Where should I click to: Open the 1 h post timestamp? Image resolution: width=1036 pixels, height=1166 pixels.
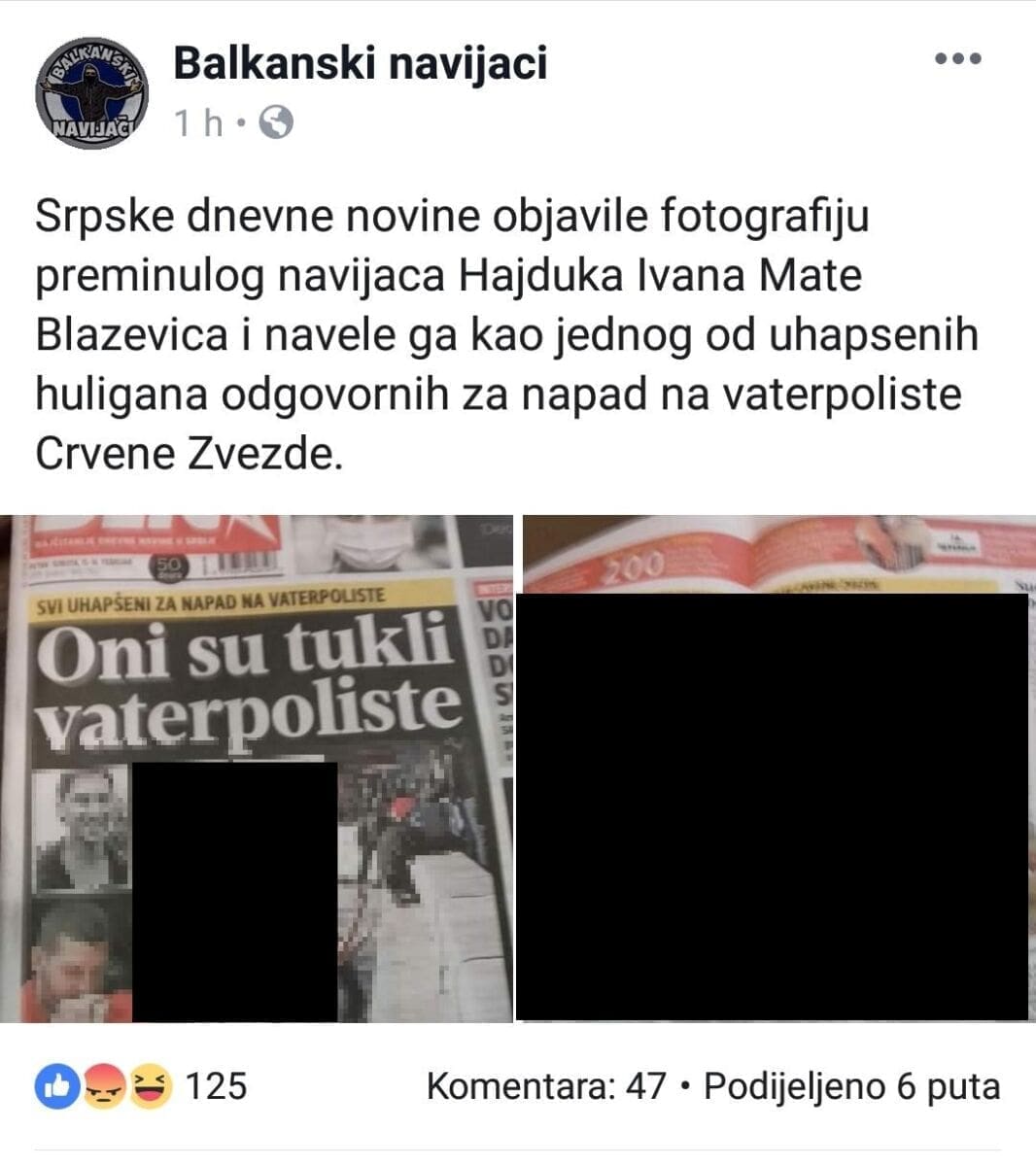tap(198, 123)
